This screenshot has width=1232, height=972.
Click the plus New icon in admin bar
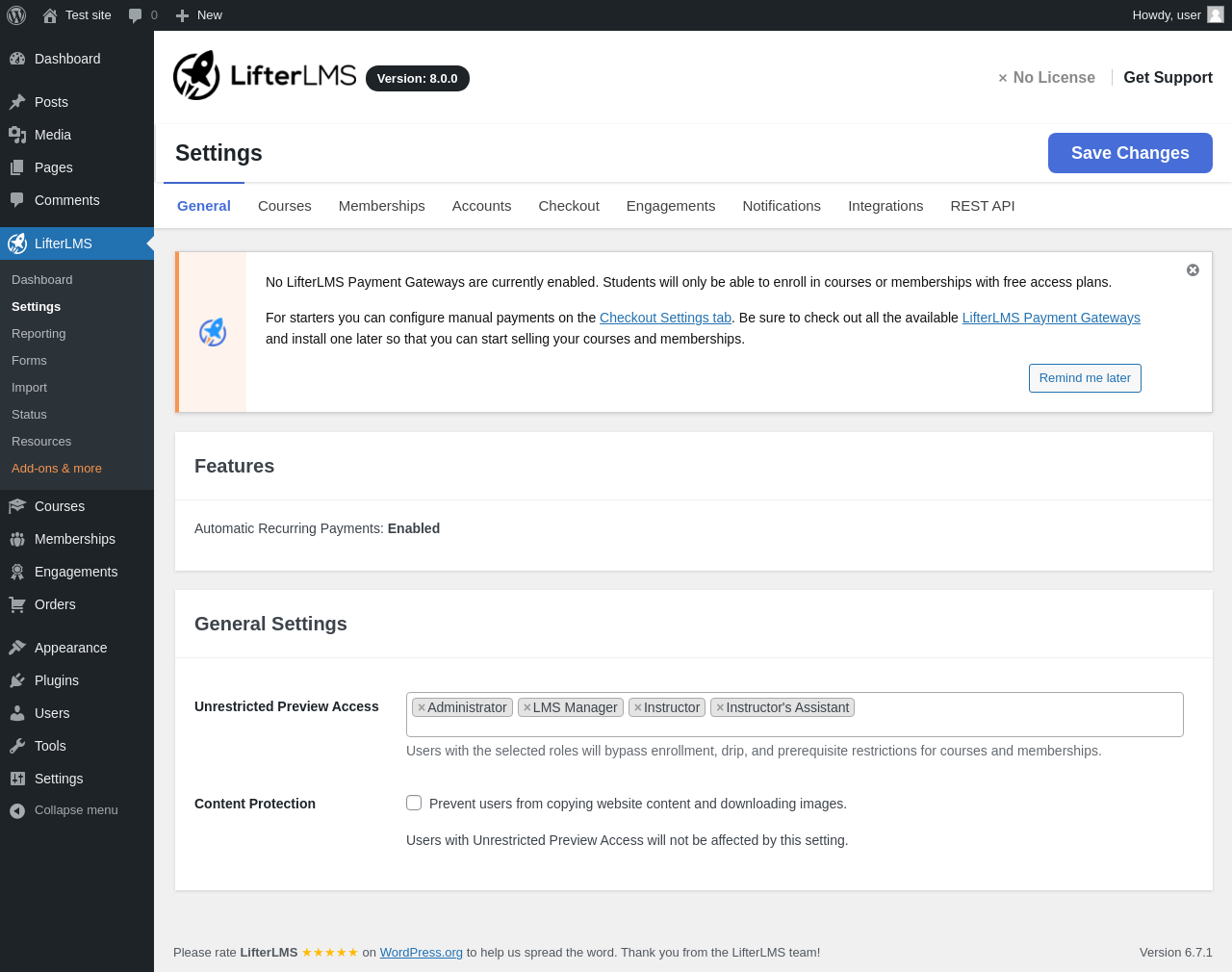tap(182, 15)
